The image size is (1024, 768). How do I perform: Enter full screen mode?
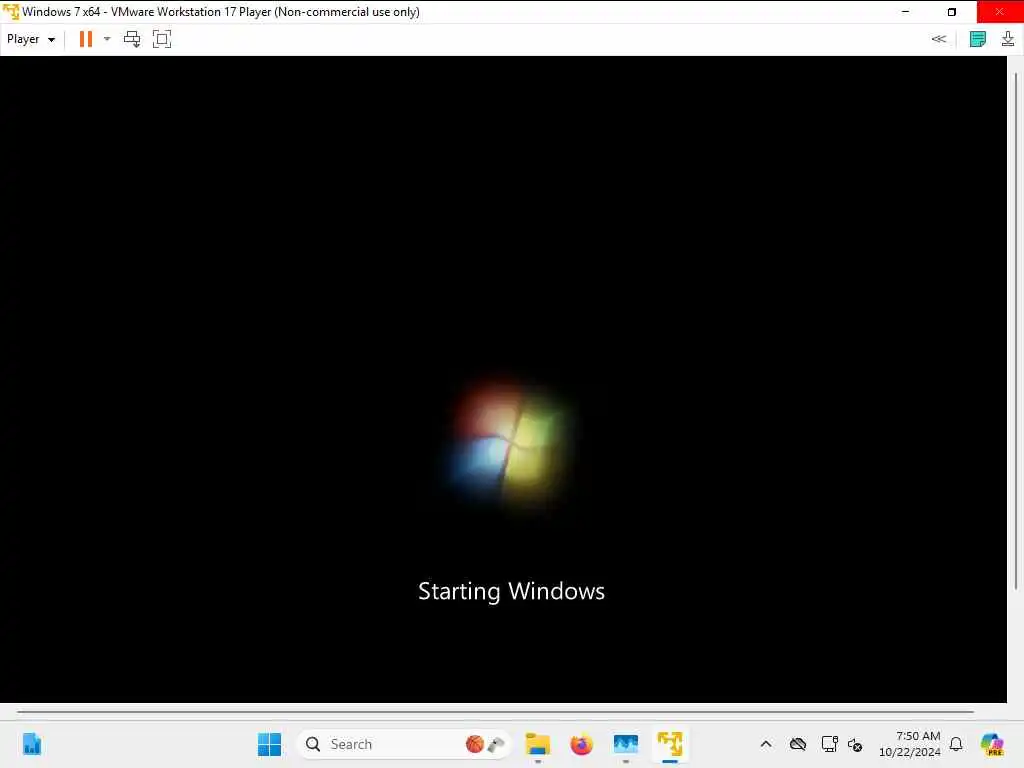pos(162,39)
